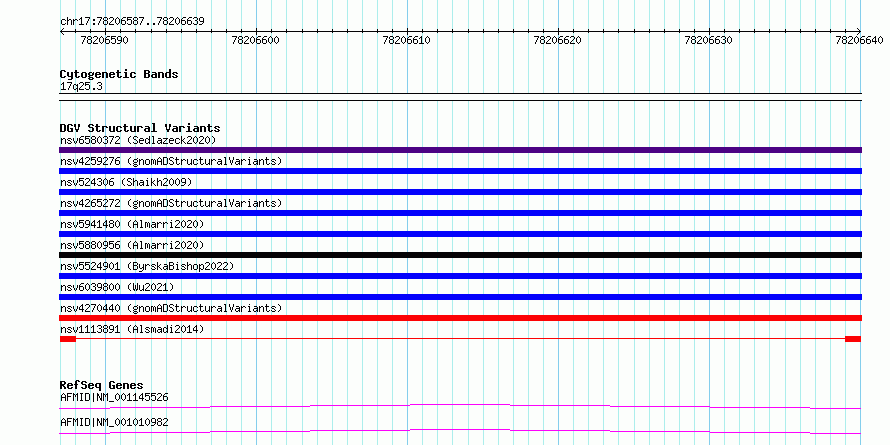Click ruler position label 78206600

[255, 41]
